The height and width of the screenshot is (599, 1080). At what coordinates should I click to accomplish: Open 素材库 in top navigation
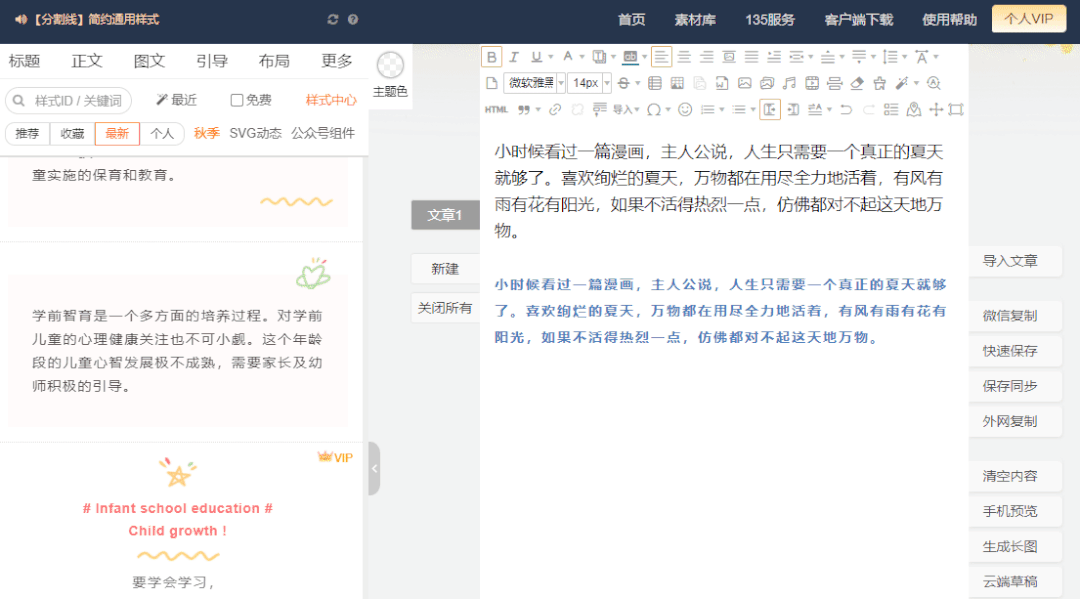(x=695, y=20)
